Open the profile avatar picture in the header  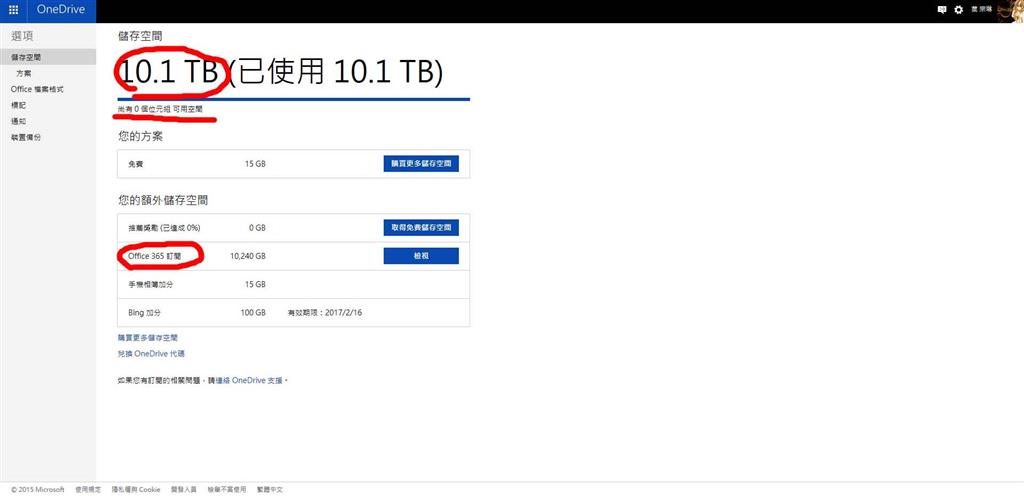[1011, 11]
